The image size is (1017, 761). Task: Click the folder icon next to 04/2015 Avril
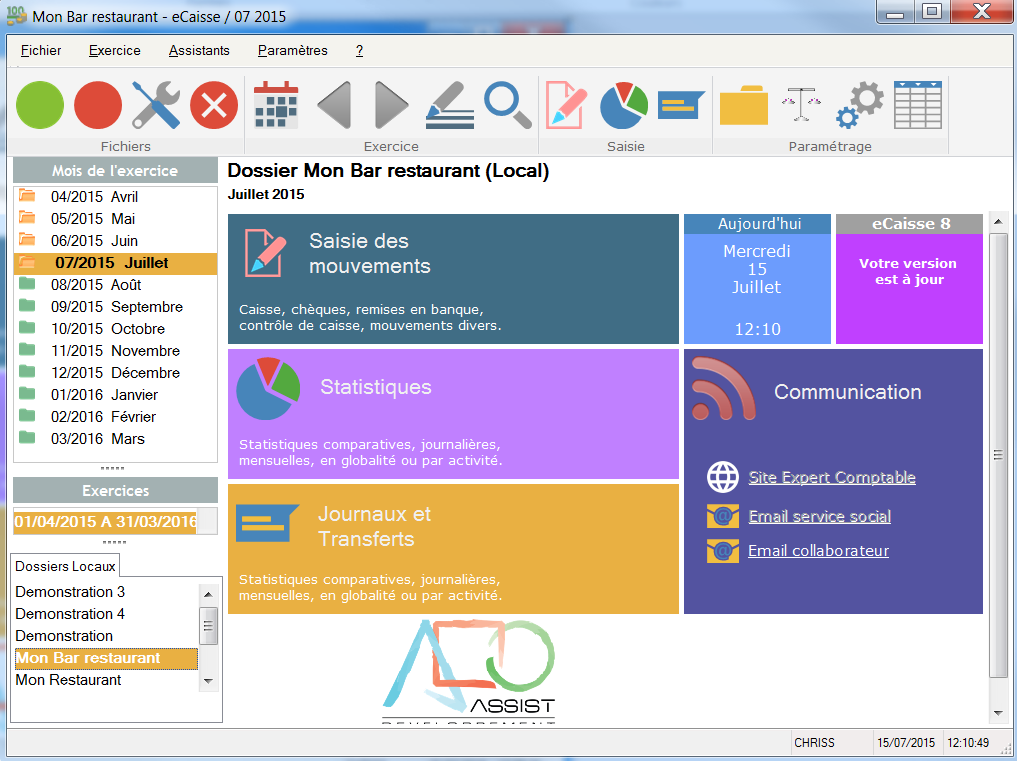27,196
